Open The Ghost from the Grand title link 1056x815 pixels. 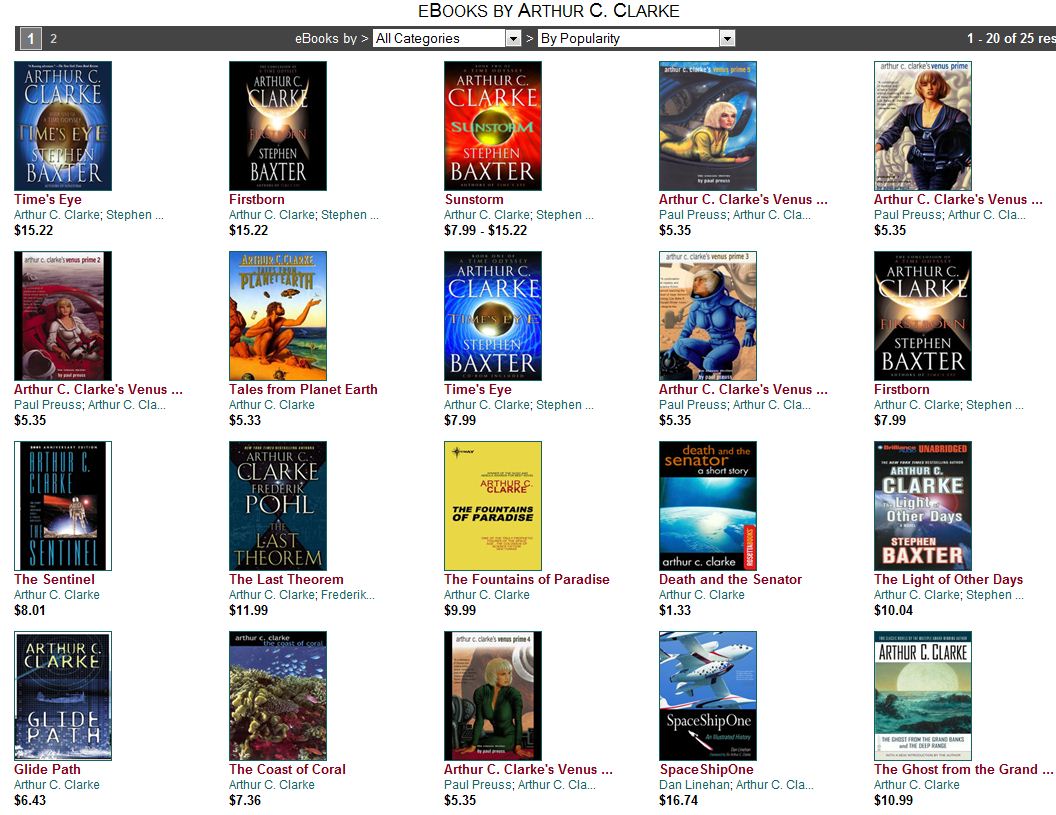963,769
